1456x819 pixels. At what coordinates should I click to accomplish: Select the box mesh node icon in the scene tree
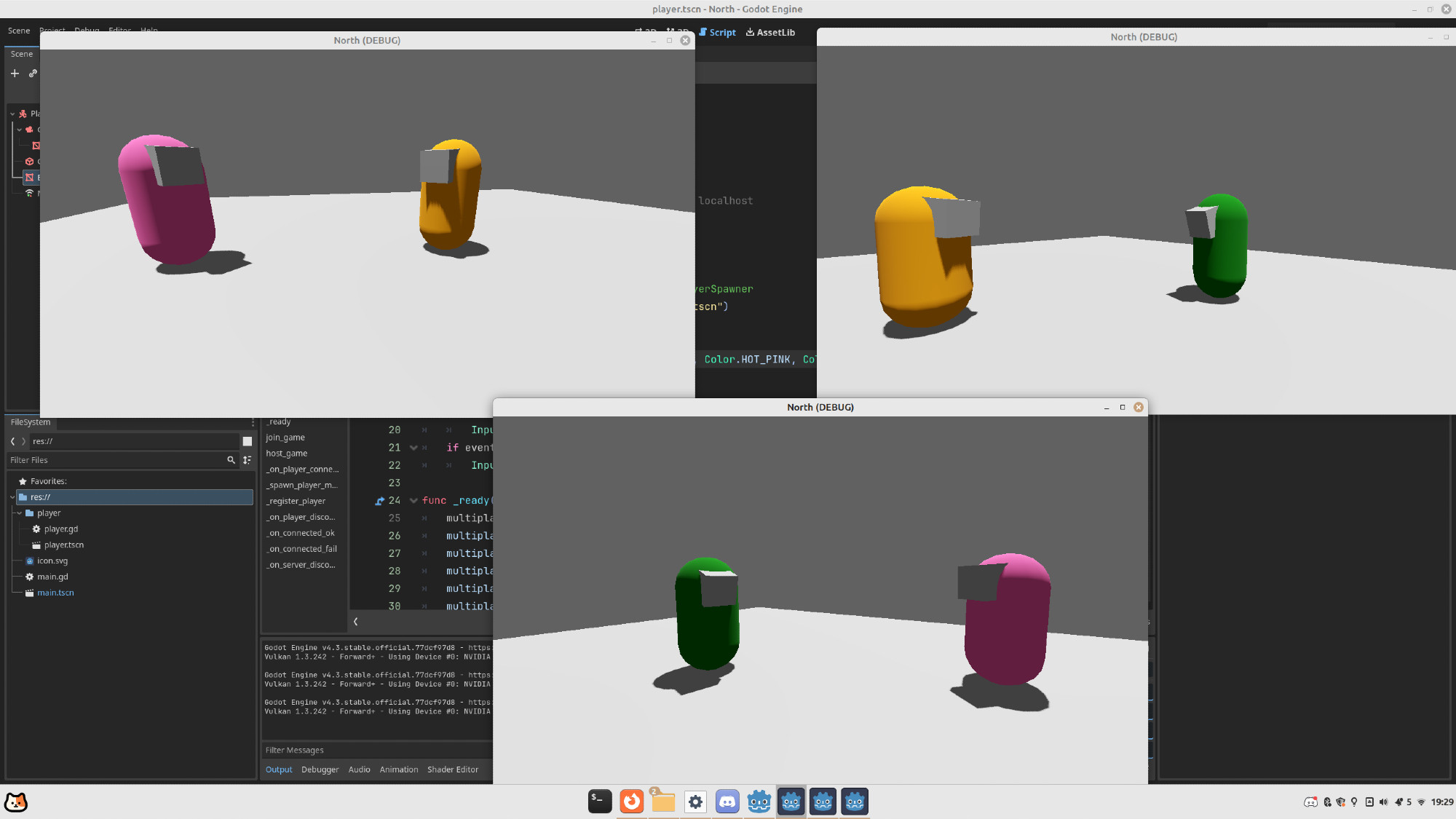point(29,162)
